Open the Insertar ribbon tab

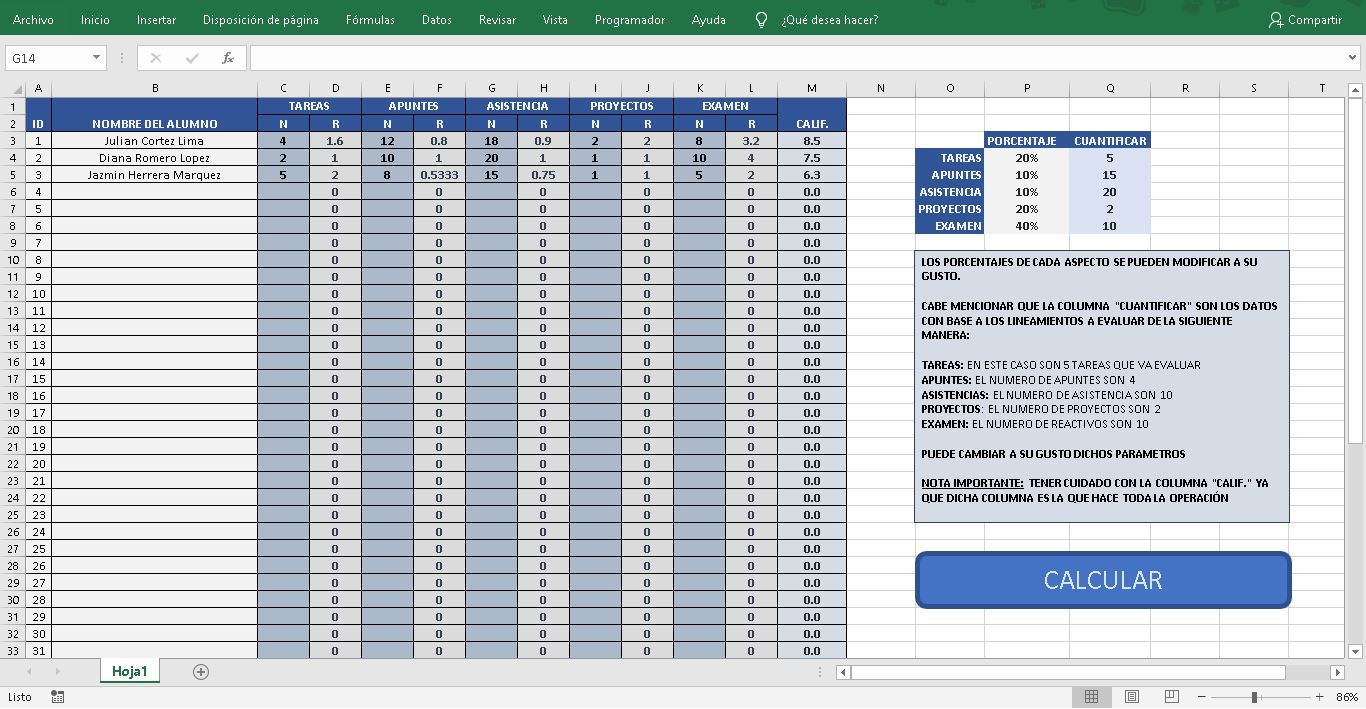(156, 19)
